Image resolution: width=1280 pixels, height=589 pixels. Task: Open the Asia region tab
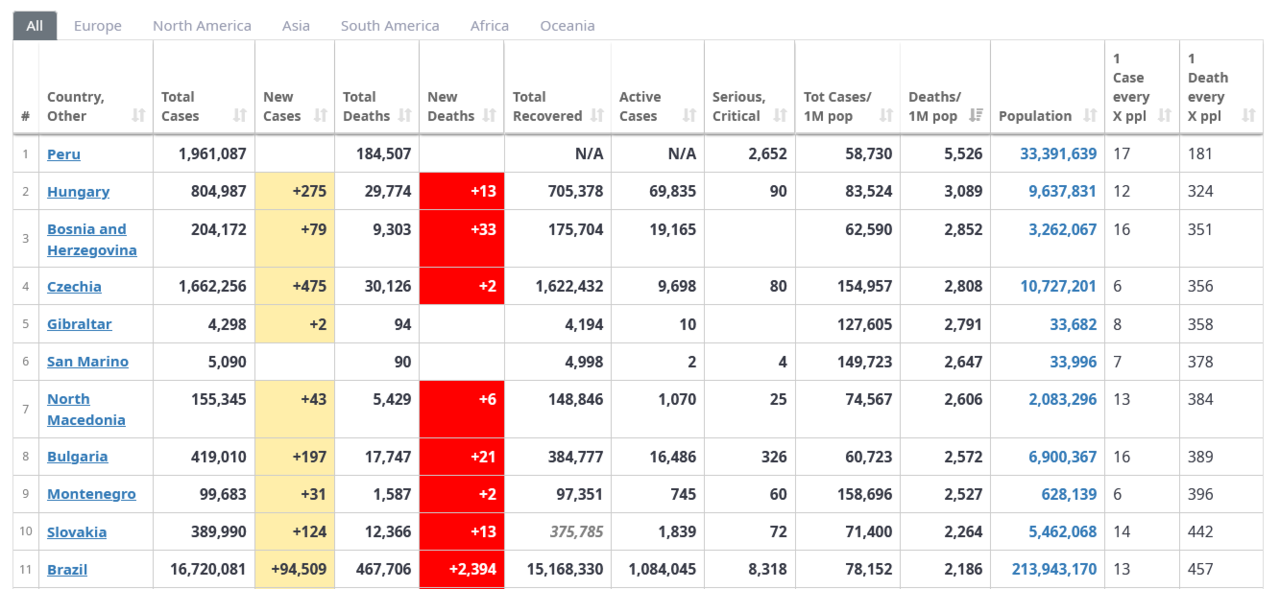(x=295, y=25)
